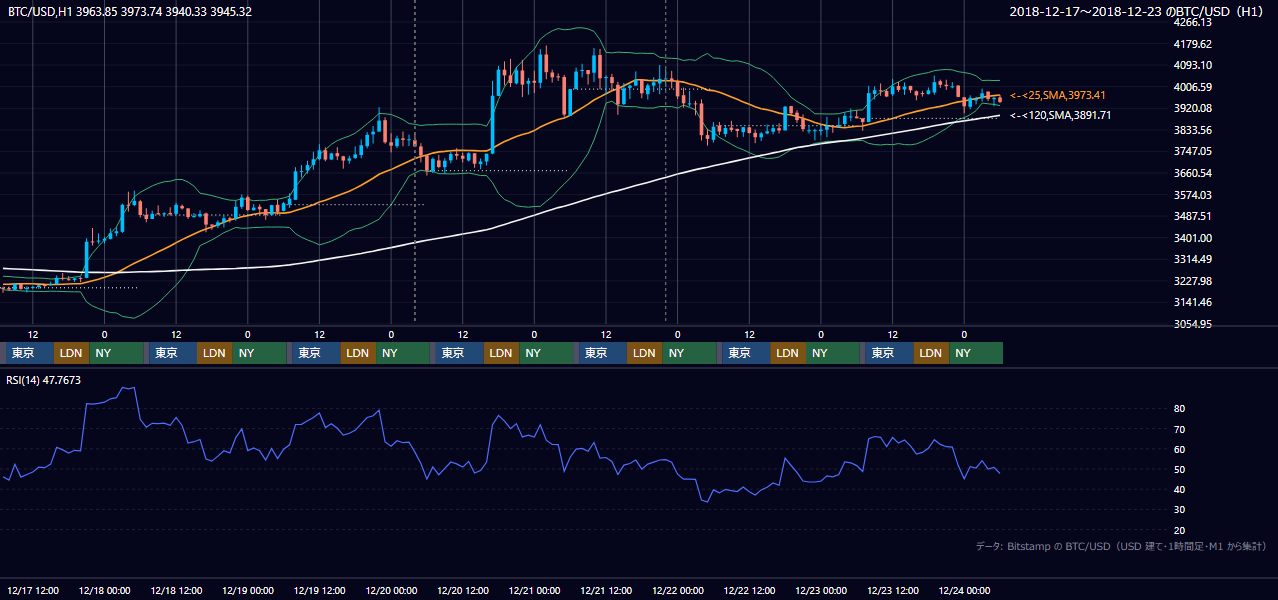The height and width of the screenshot is (600, 1278).
Task: Click RSI scale value 80
Action: (1180, 409)
